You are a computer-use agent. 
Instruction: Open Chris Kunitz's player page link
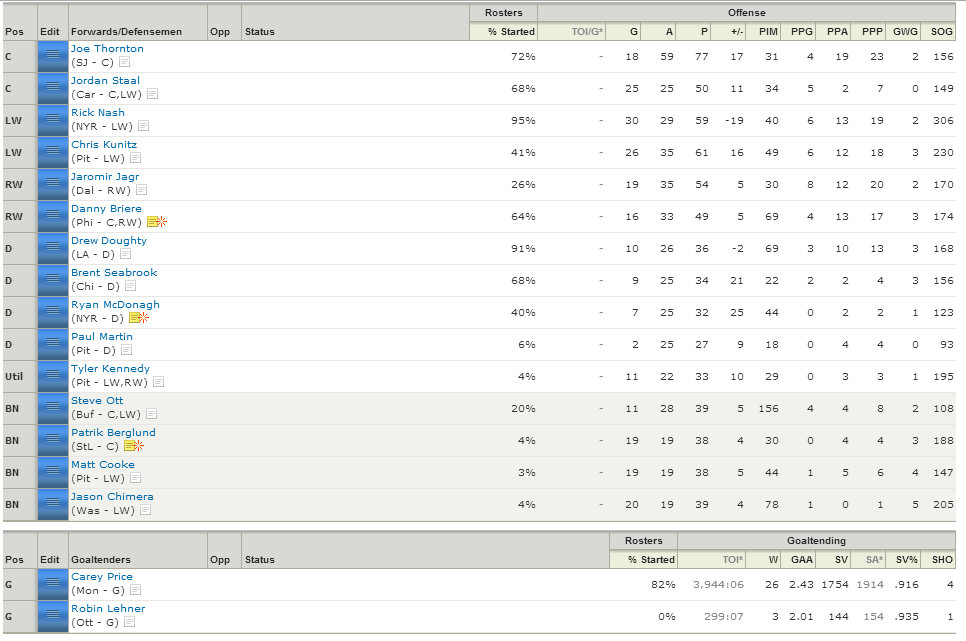[x=104, y=144]
